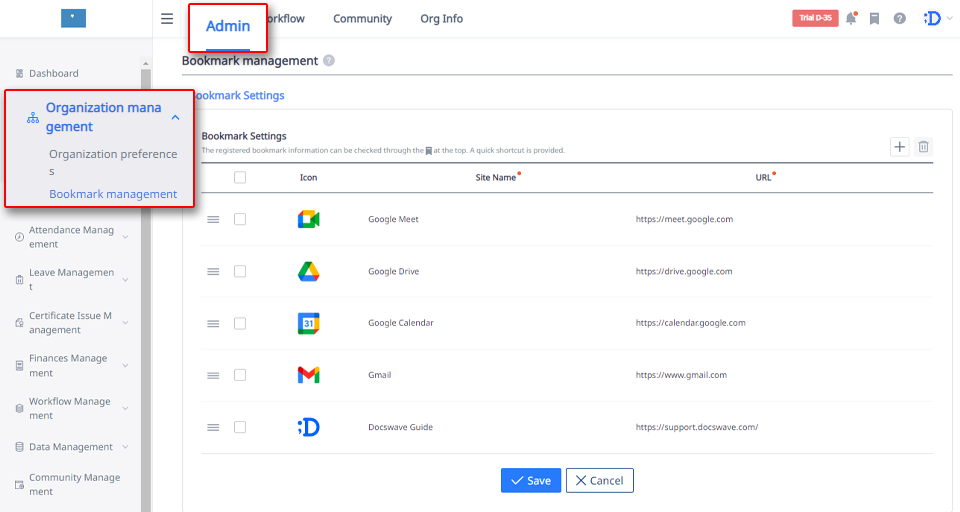Expand Leave Management chevron

(x=126, y=280)
